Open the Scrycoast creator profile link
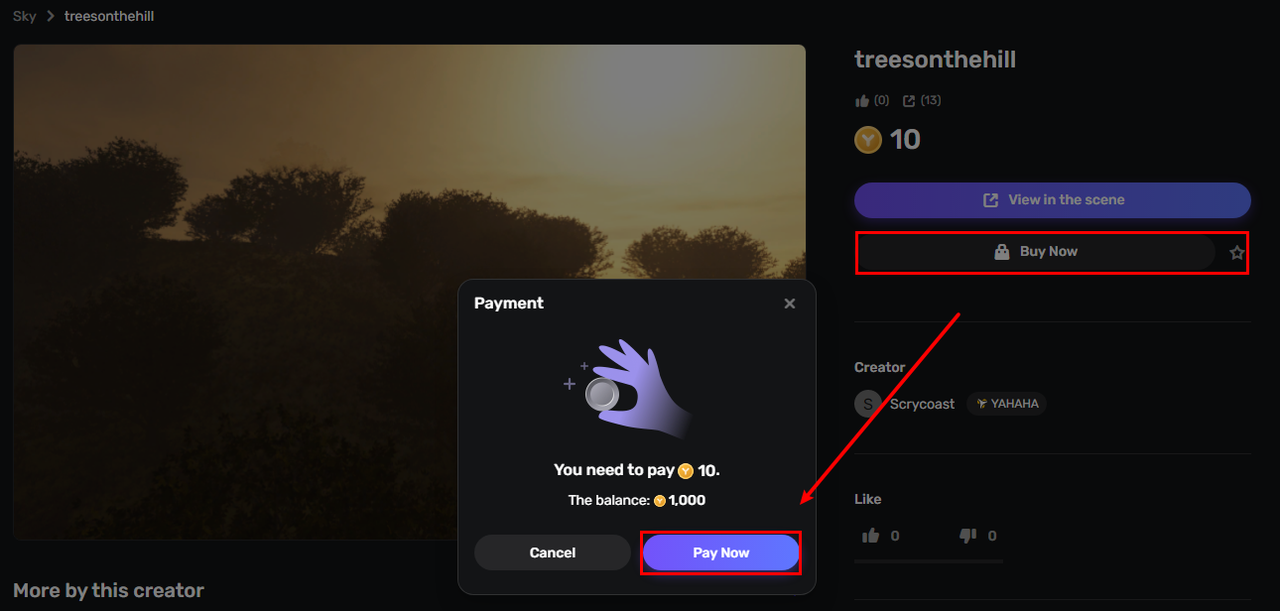 point(922,404)
